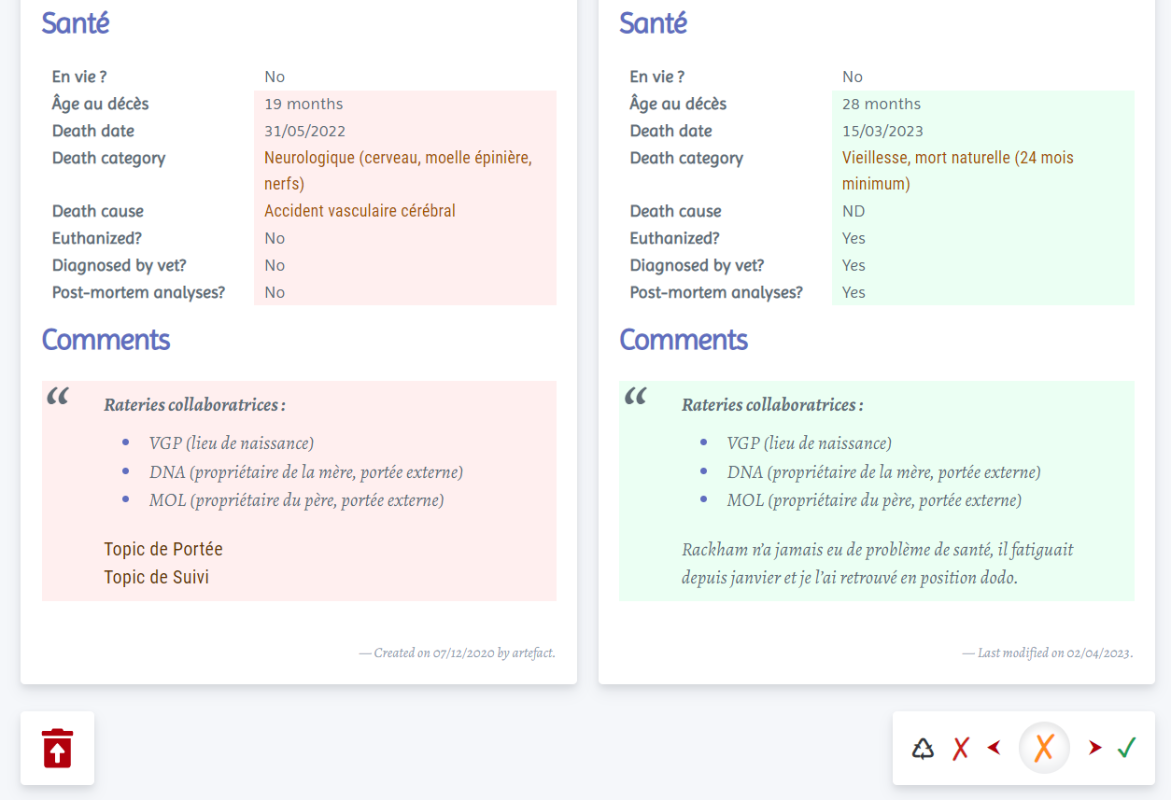Click the Comments heading in right card
The height and width of the screenshot is (800, 1171).
coord(683,340)
